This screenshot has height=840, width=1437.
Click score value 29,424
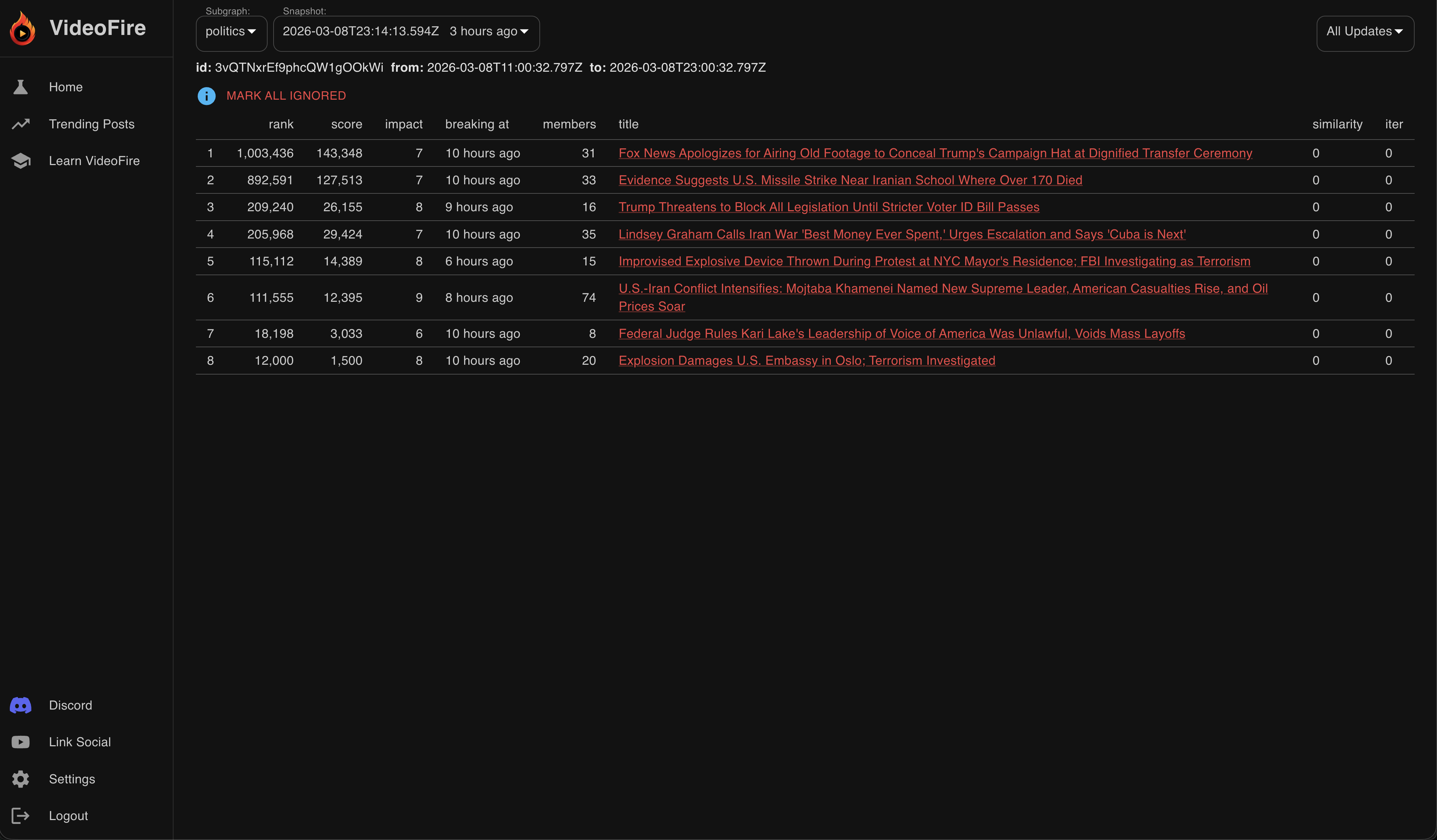(343, 234)
